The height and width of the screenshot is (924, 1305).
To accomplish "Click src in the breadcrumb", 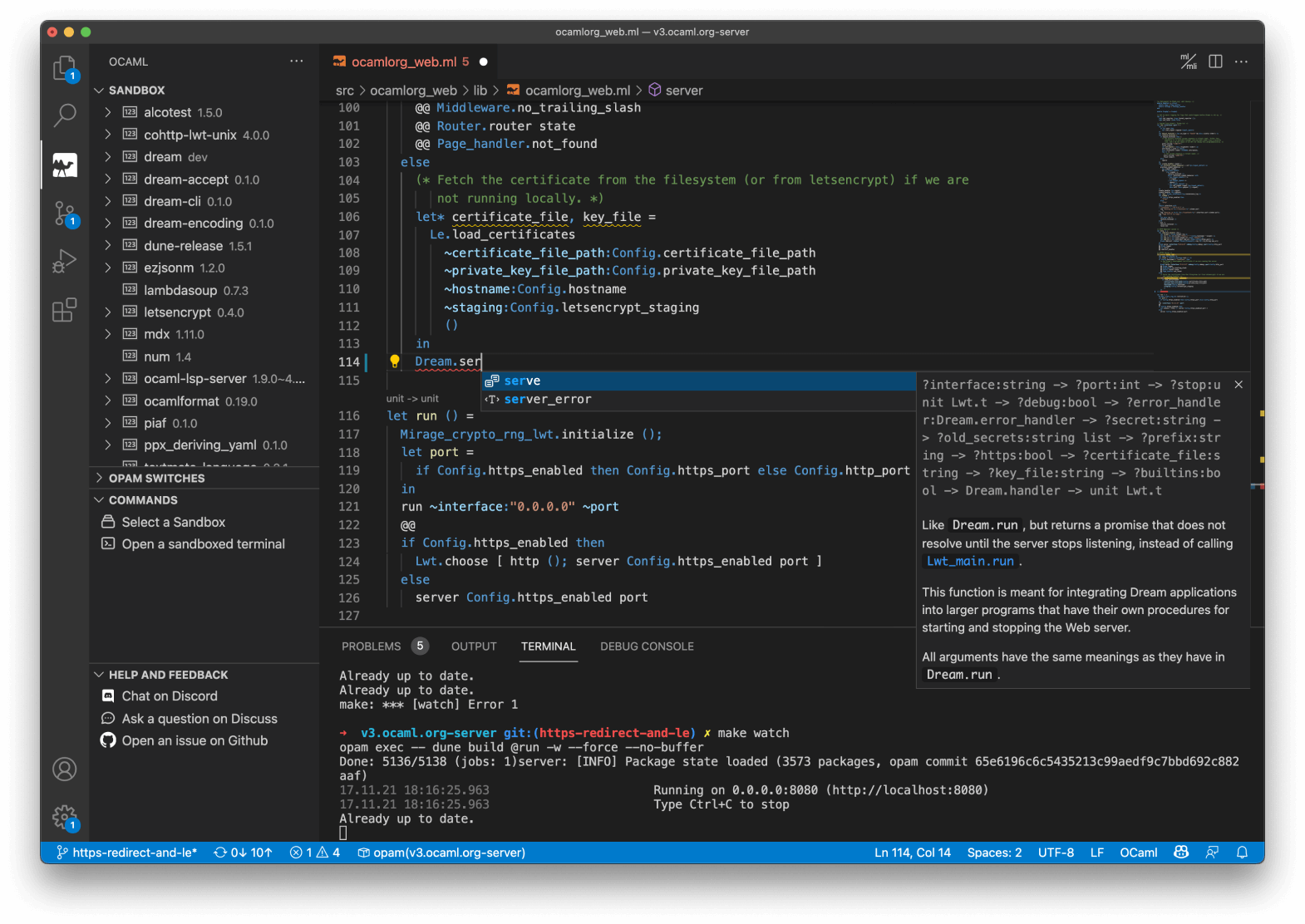I will click(x=344, y=91).
